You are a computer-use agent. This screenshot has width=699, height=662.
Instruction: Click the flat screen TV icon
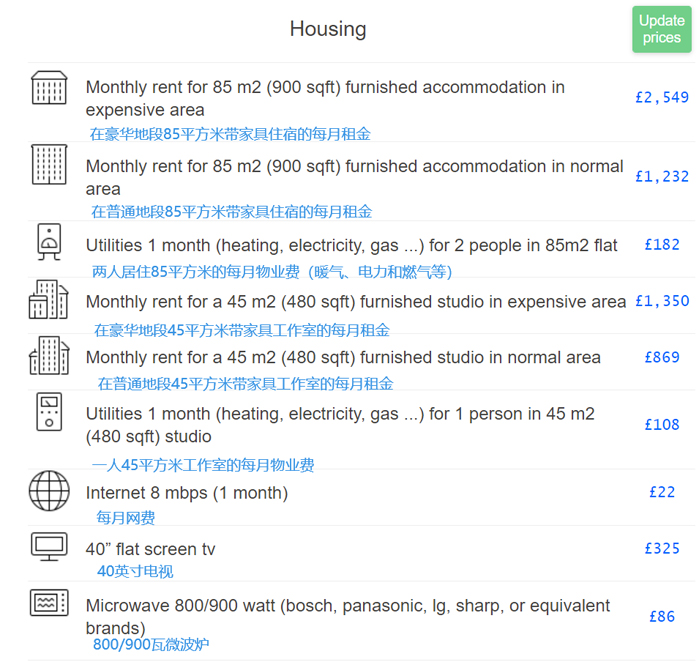click(x=48, y=546)
